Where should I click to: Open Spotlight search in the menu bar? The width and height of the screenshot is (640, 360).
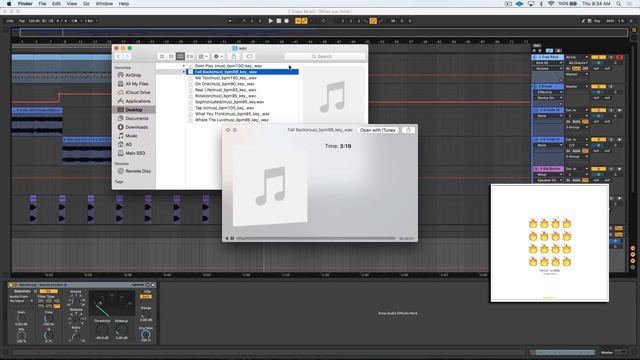click(619, 4)
